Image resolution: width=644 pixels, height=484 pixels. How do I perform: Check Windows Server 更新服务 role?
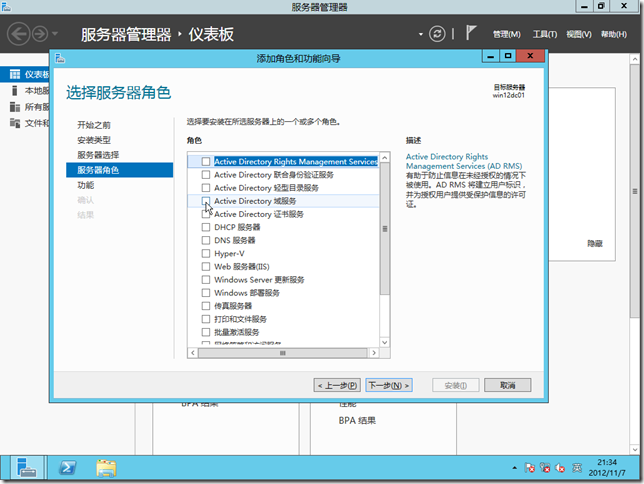coord(206,280)
